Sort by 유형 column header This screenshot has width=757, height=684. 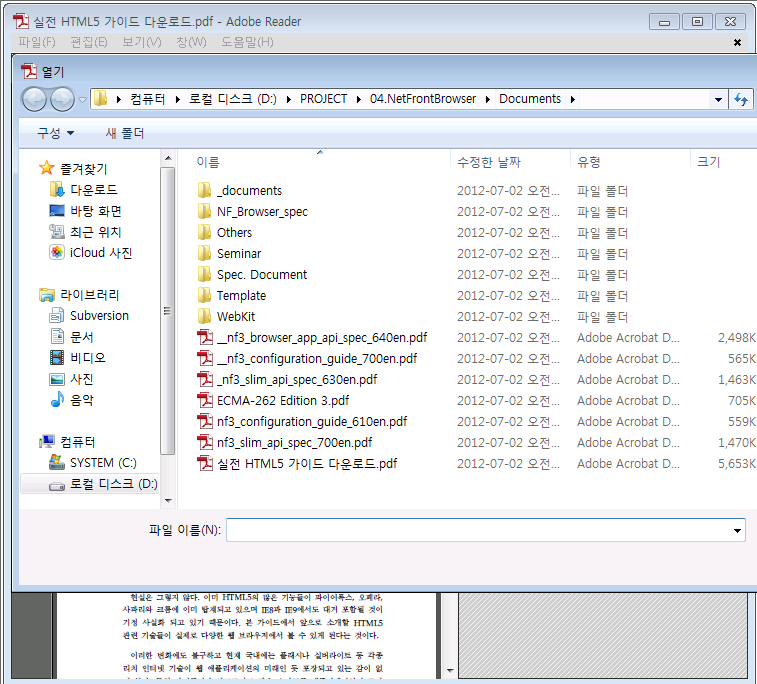click(x=589, y=162)
